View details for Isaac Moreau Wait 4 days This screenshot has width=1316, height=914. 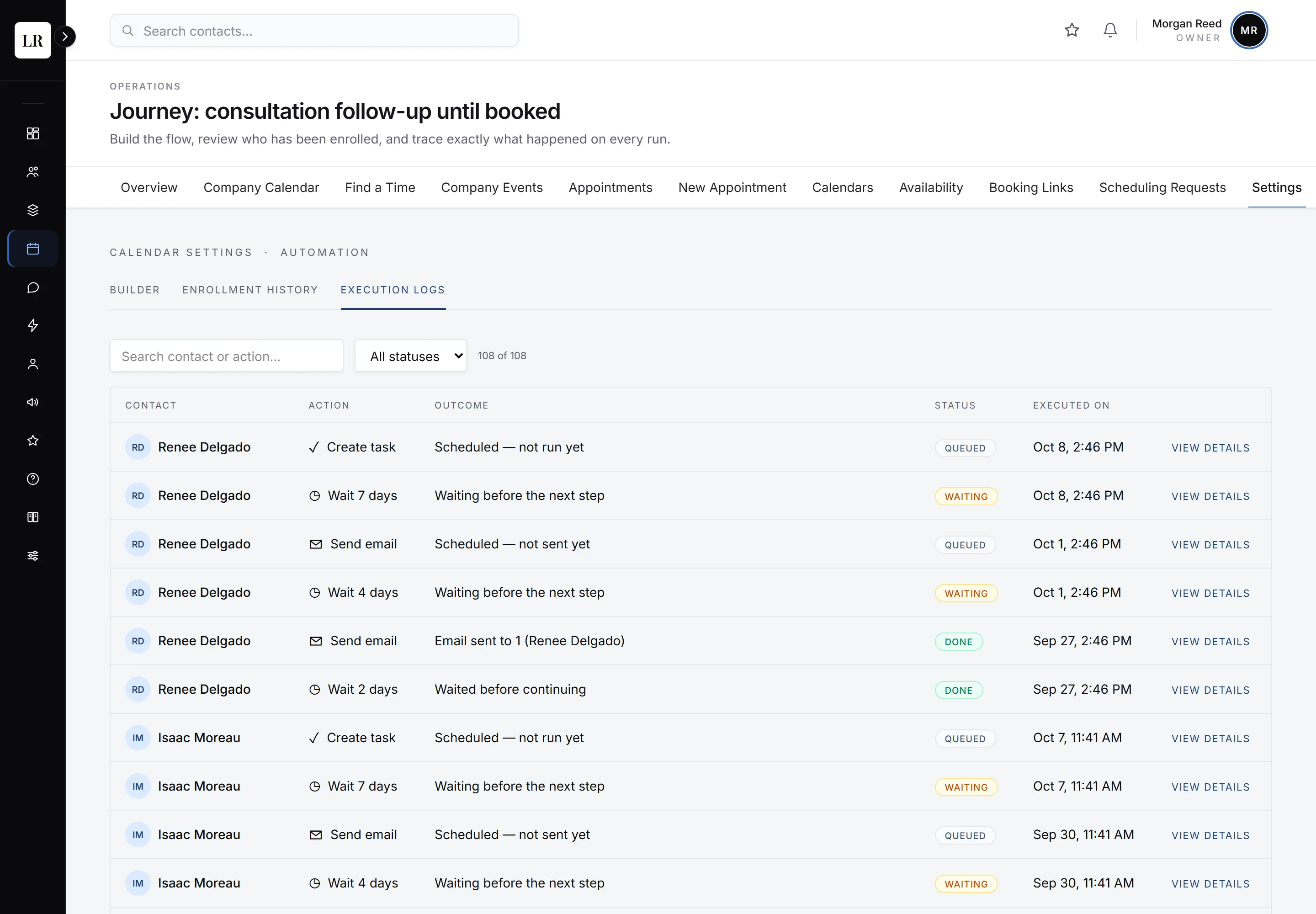click(x=1210, y=884)
